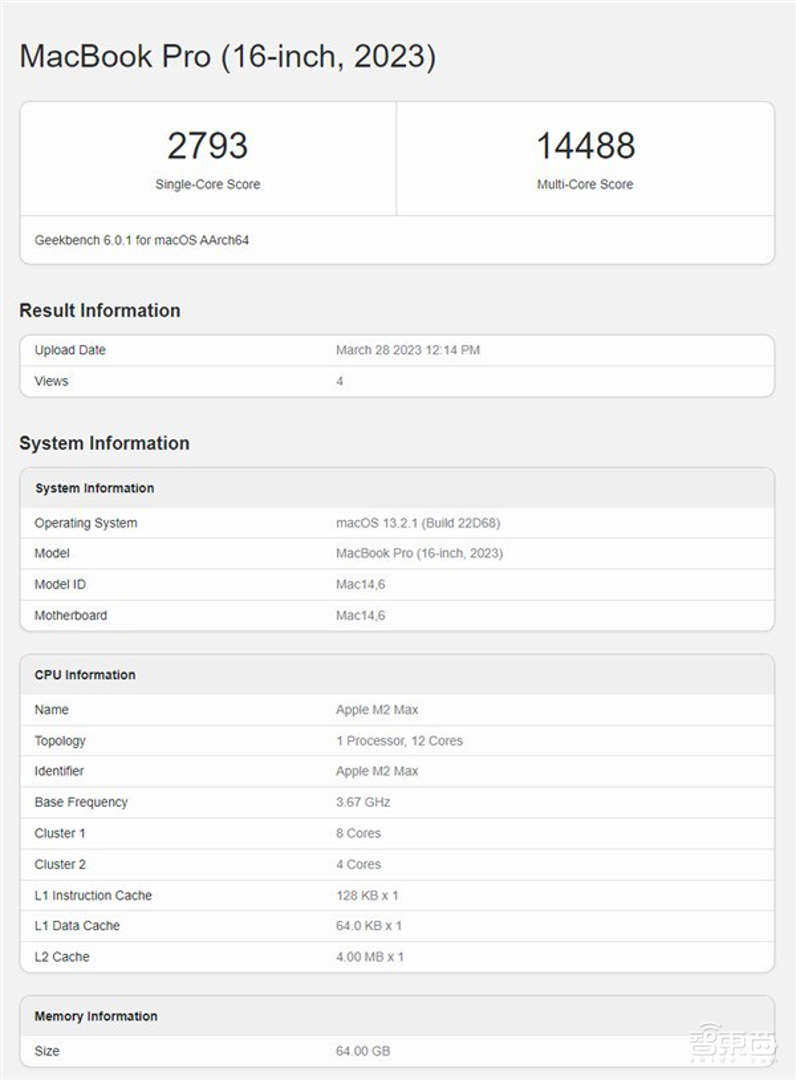796x1080 pixels.
Task: Click the L2 Cache value 4.00 MB x 1
Action: pyautogui.click(x=369, y=957)
